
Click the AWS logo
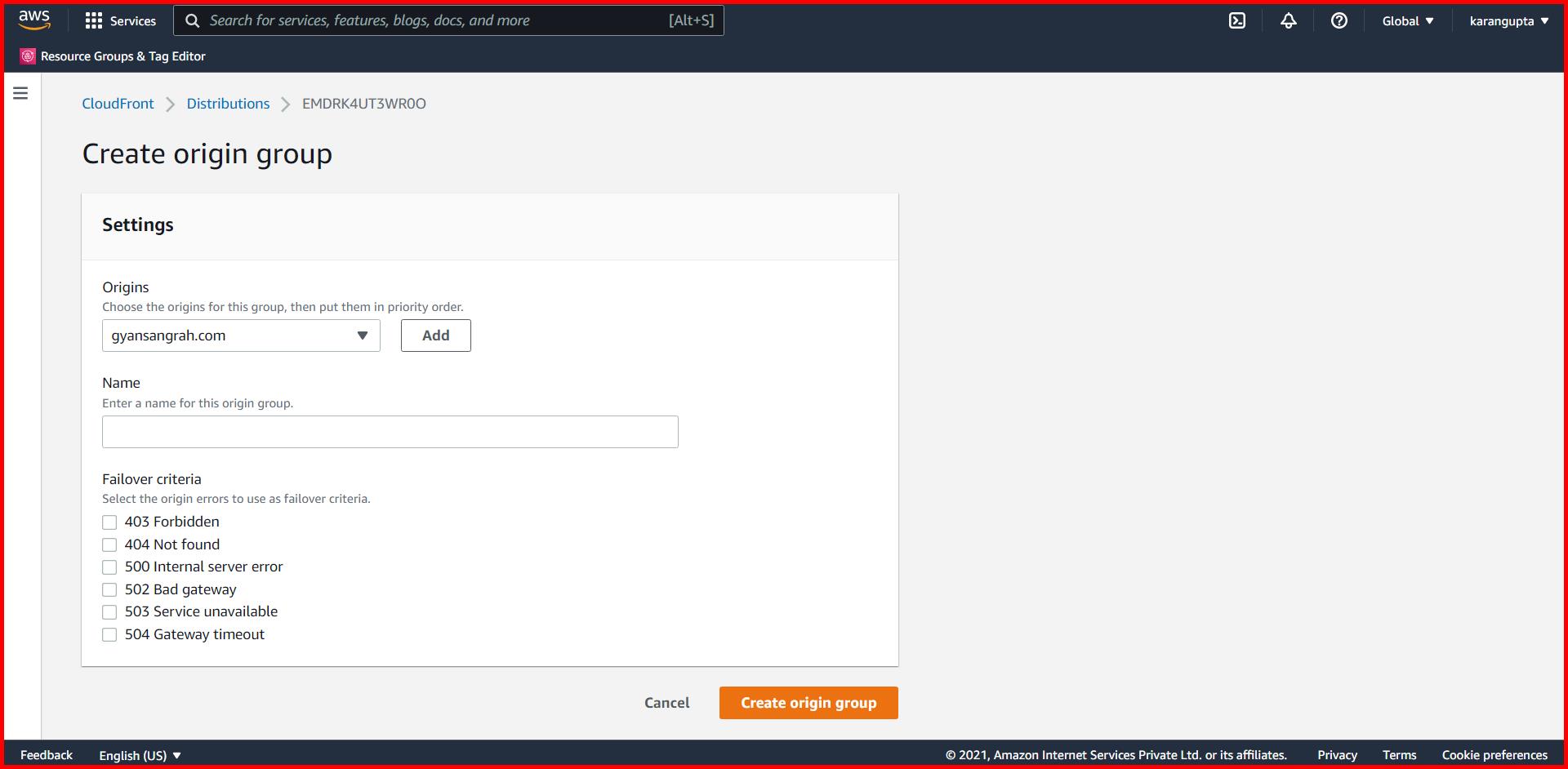33,20
